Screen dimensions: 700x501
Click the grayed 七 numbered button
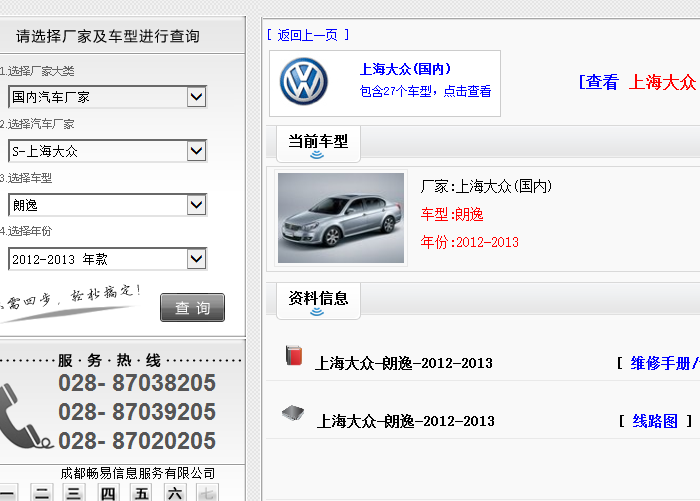coord(208,493)
